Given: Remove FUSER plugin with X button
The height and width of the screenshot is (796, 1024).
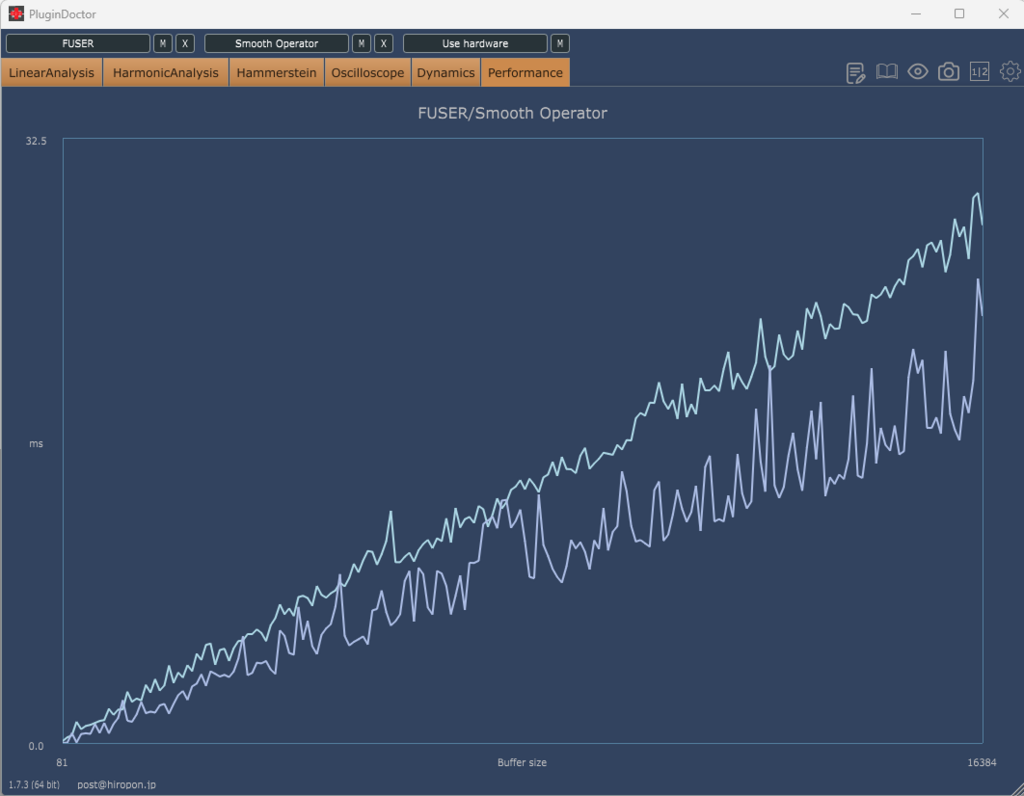Looking at the screenshot, I should pos(185,44).
